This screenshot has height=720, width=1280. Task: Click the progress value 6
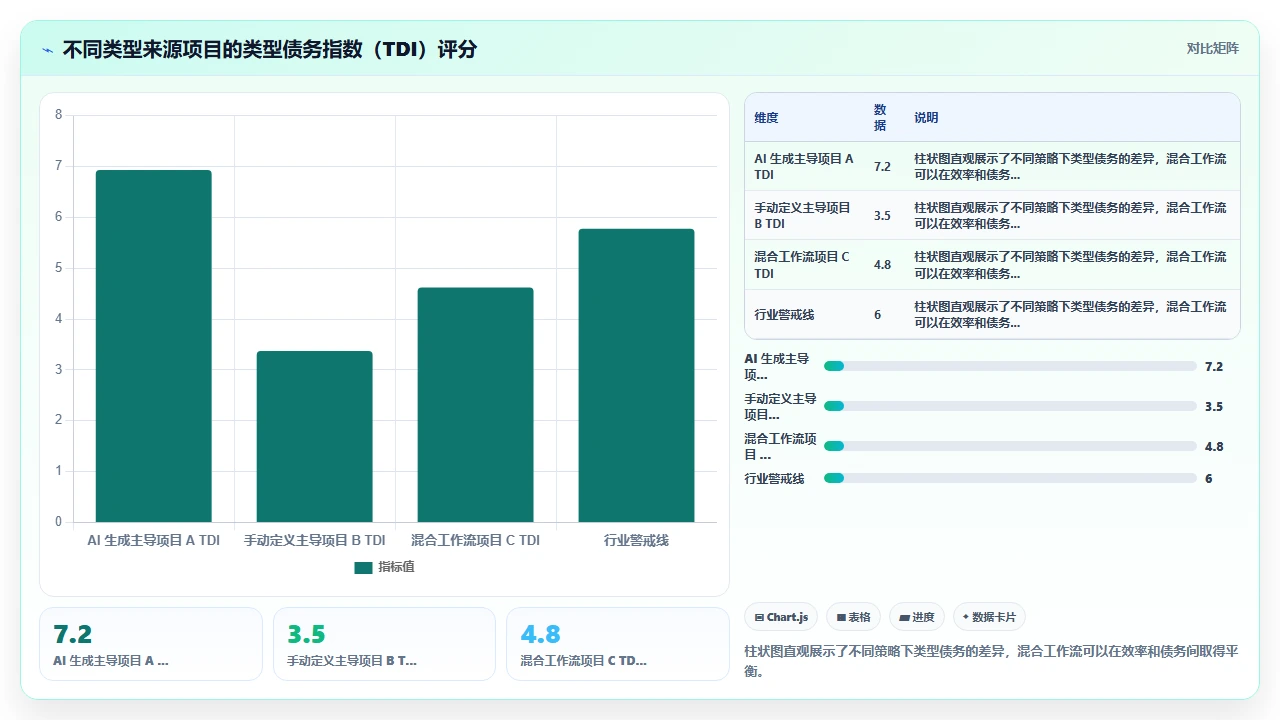click(1209, 478)
